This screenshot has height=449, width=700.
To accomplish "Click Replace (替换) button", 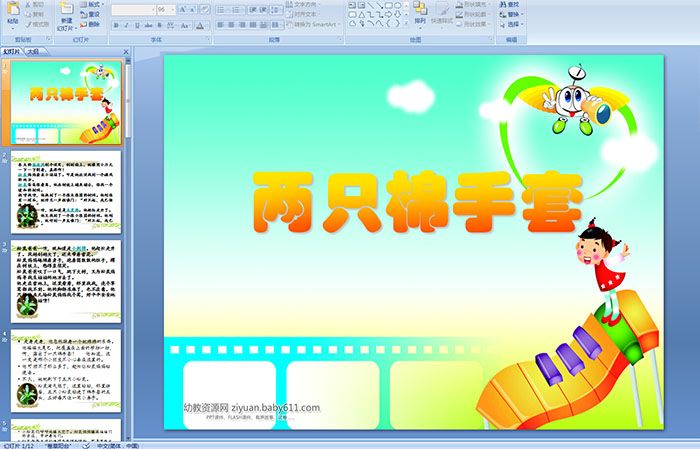I will (511, 14).
